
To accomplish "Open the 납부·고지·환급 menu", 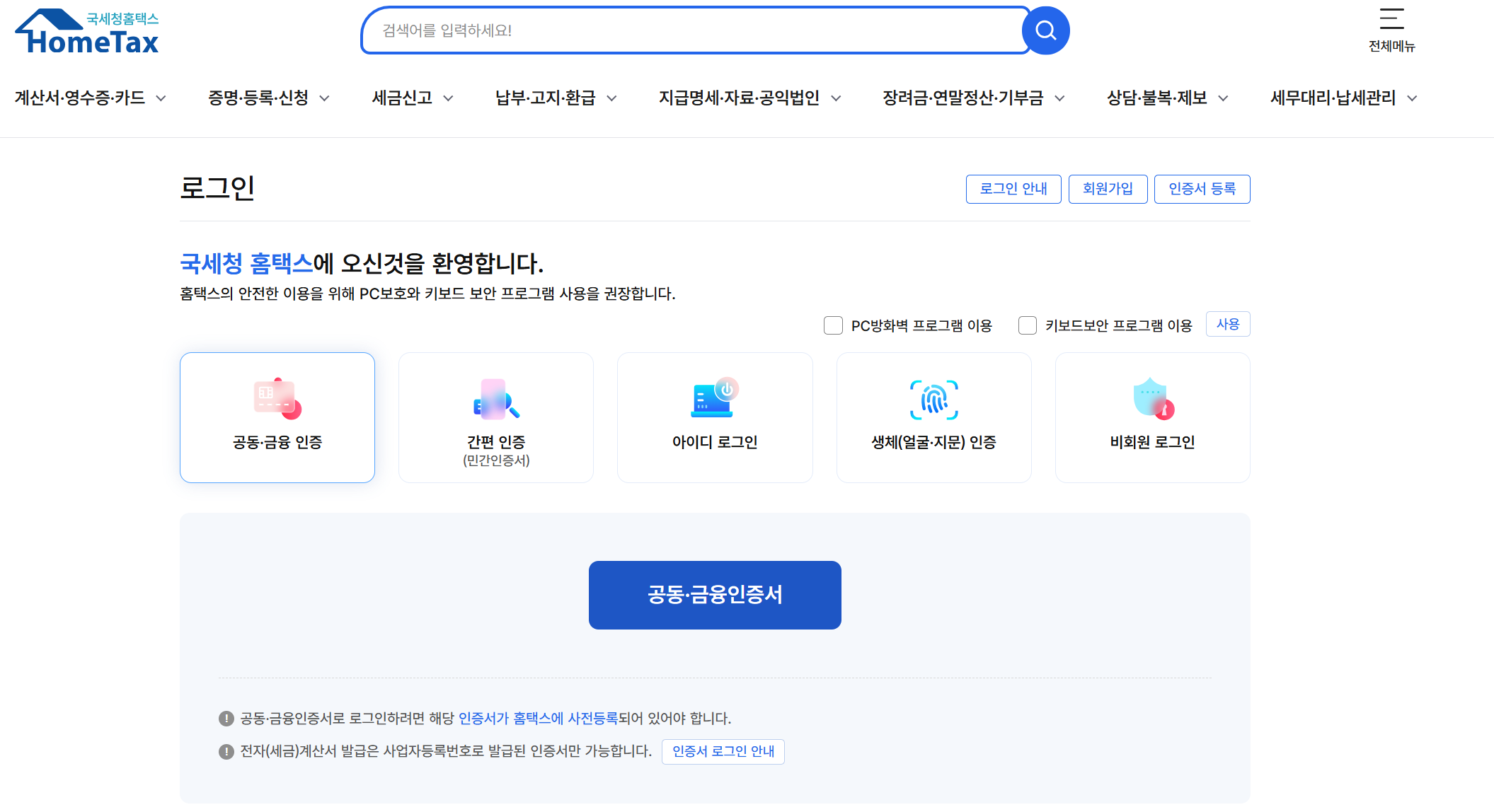I will point(546,98).
